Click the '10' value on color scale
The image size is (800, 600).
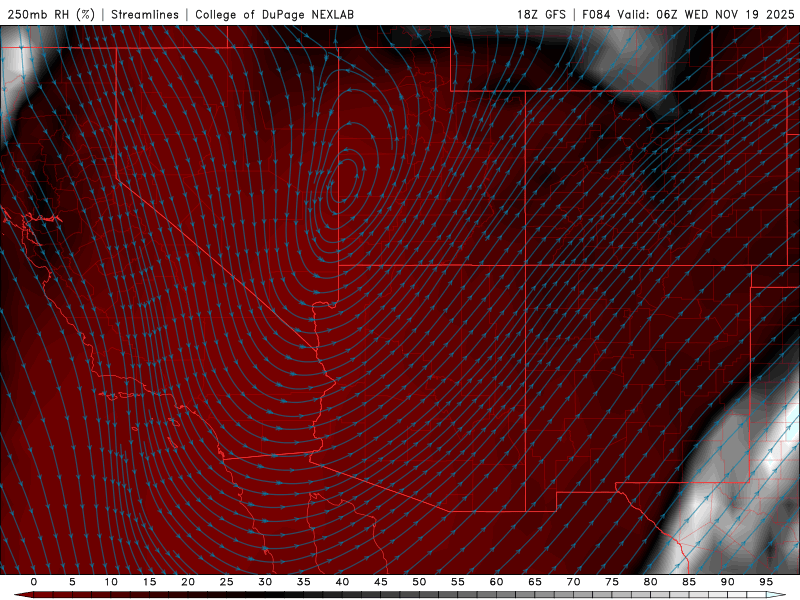pyautogui.click(x=111, y=582)
